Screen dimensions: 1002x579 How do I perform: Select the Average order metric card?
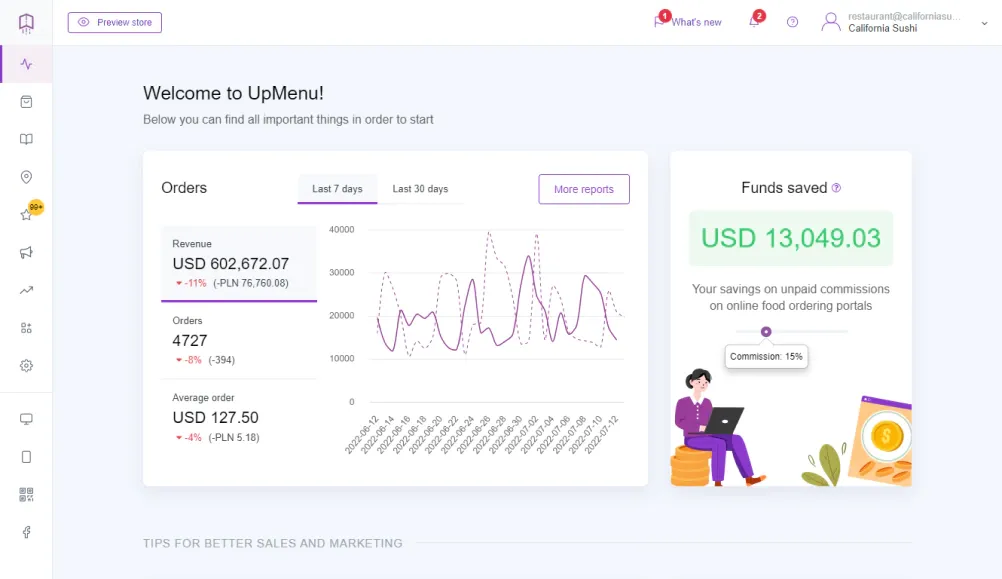[239, 417]
